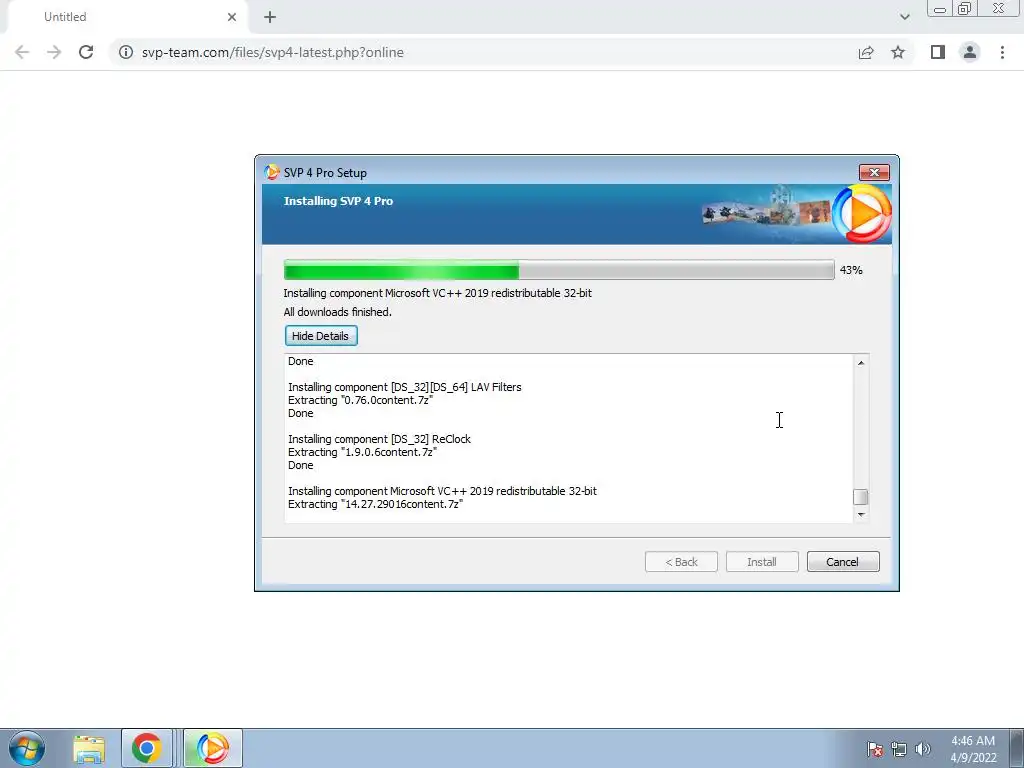Viewport: 1024px width, 768px height.
Task: Click the 43% progress percentage label
Action: point(851,270)
